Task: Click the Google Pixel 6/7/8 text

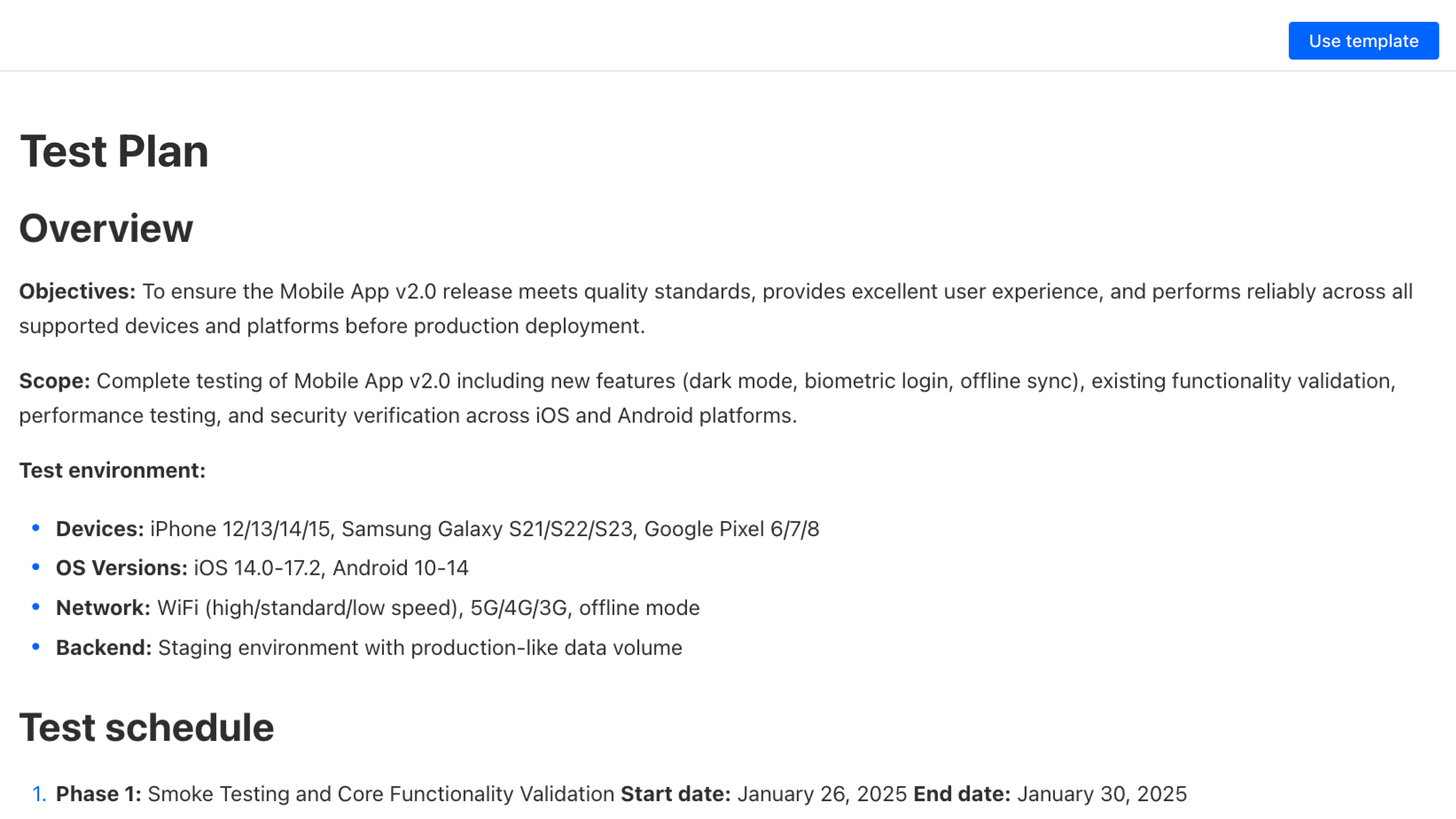Action: pos(731,529)
